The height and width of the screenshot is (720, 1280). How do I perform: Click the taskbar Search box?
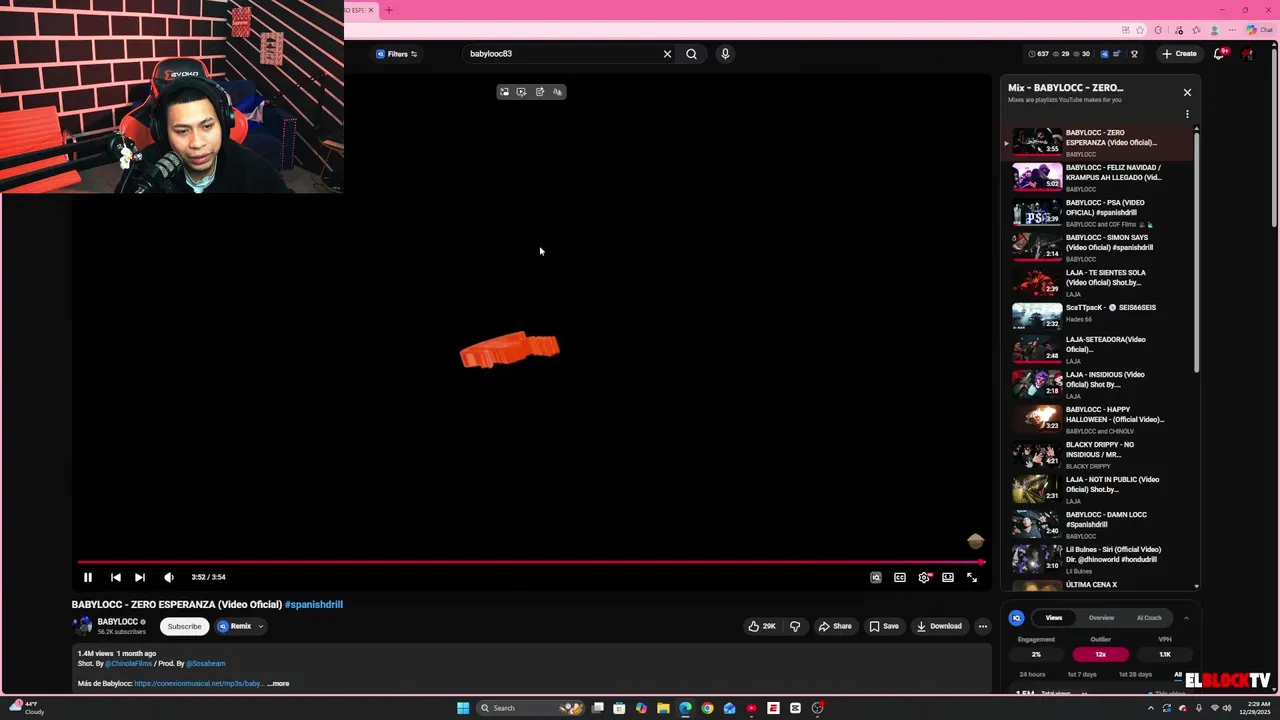click(530, 708)
